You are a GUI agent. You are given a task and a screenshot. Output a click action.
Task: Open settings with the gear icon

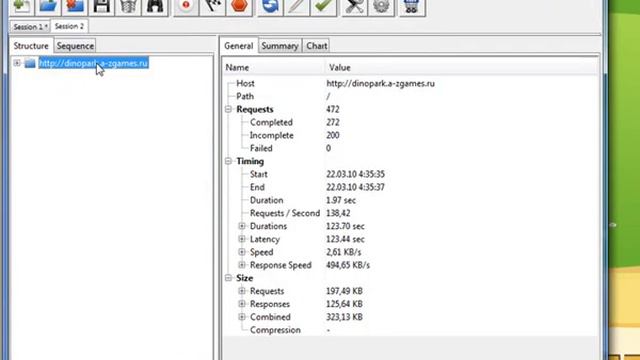pos(381,6)
